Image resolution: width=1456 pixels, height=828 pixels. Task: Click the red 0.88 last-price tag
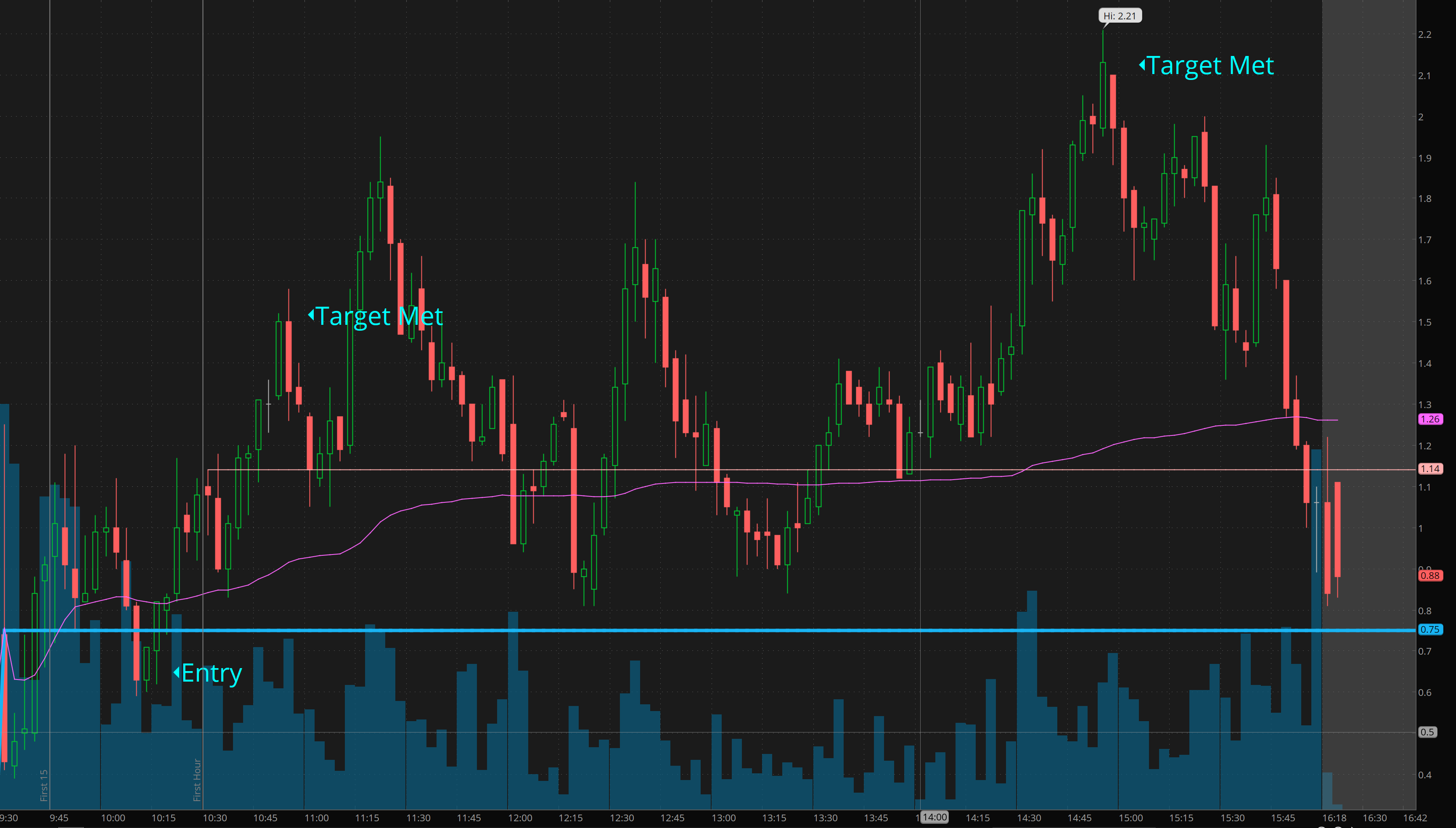[1430, 576]
